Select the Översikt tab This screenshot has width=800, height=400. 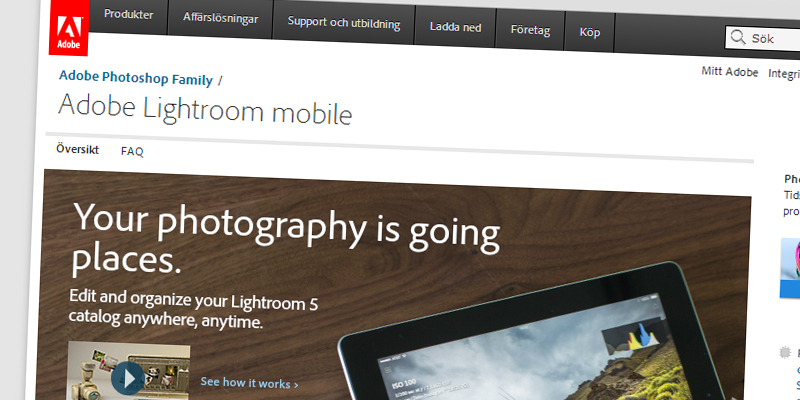pos(78,149)
